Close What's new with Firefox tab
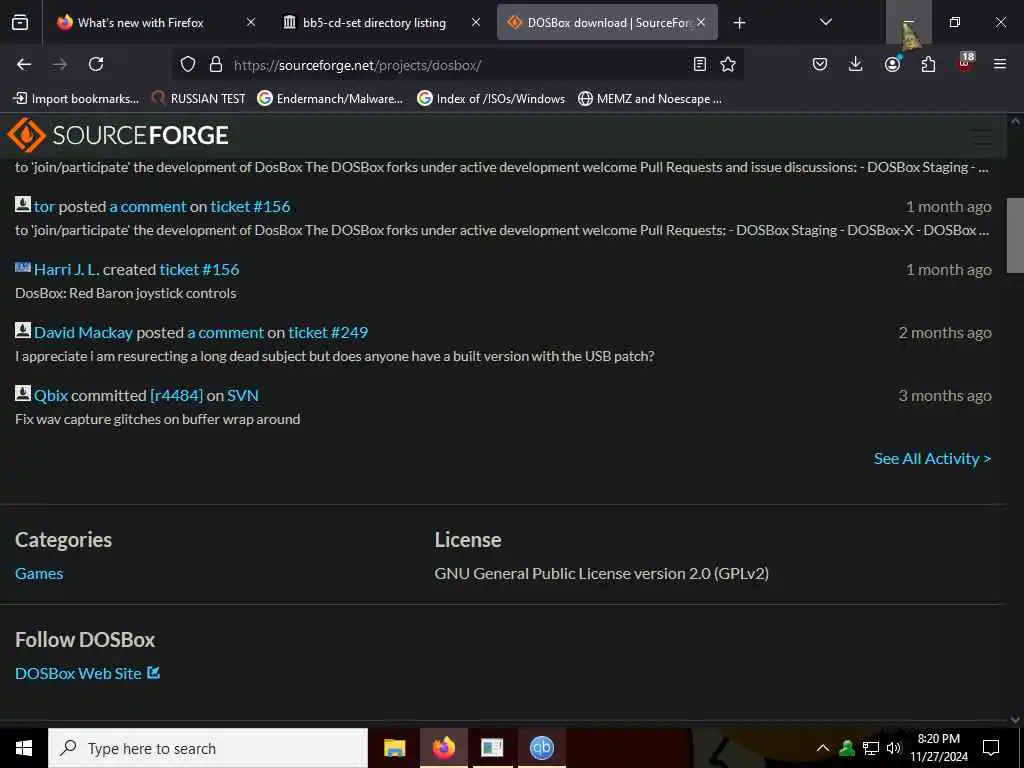The width and height of the screenshot is (1024, 768). tap(251, 22)
